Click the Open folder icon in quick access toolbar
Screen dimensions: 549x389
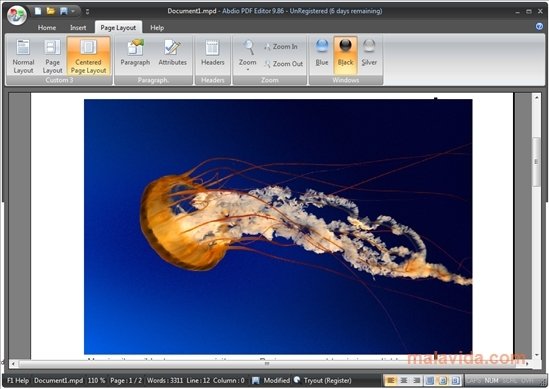point(51,11)
